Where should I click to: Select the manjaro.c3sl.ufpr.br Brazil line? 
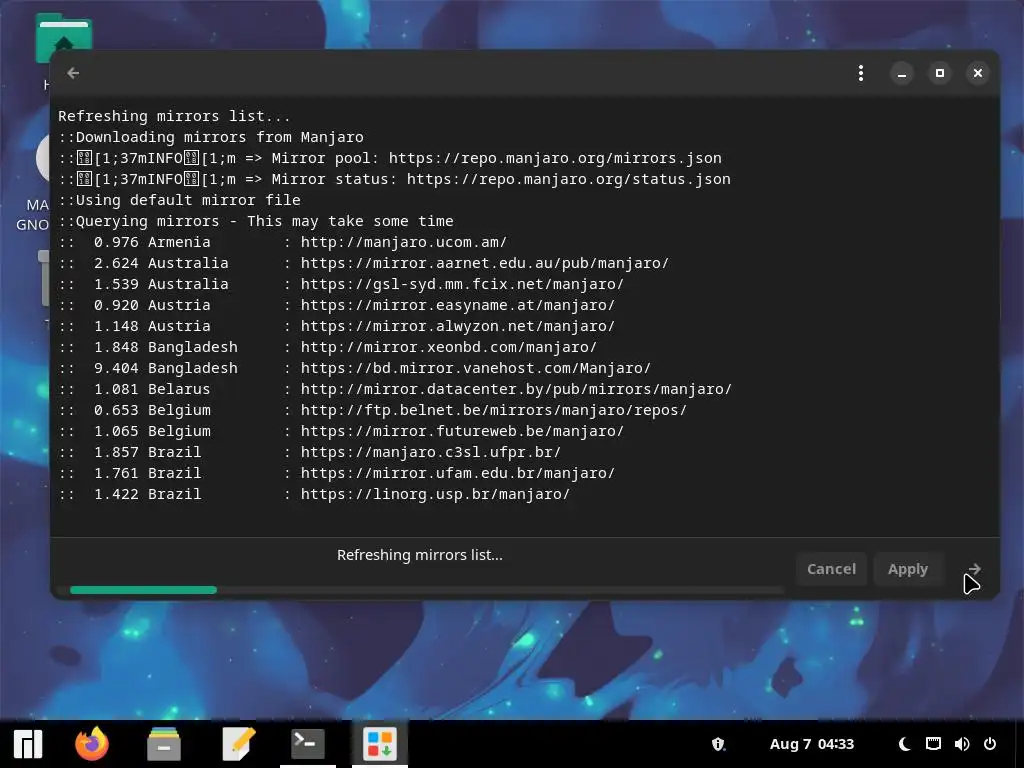point(310,452)
